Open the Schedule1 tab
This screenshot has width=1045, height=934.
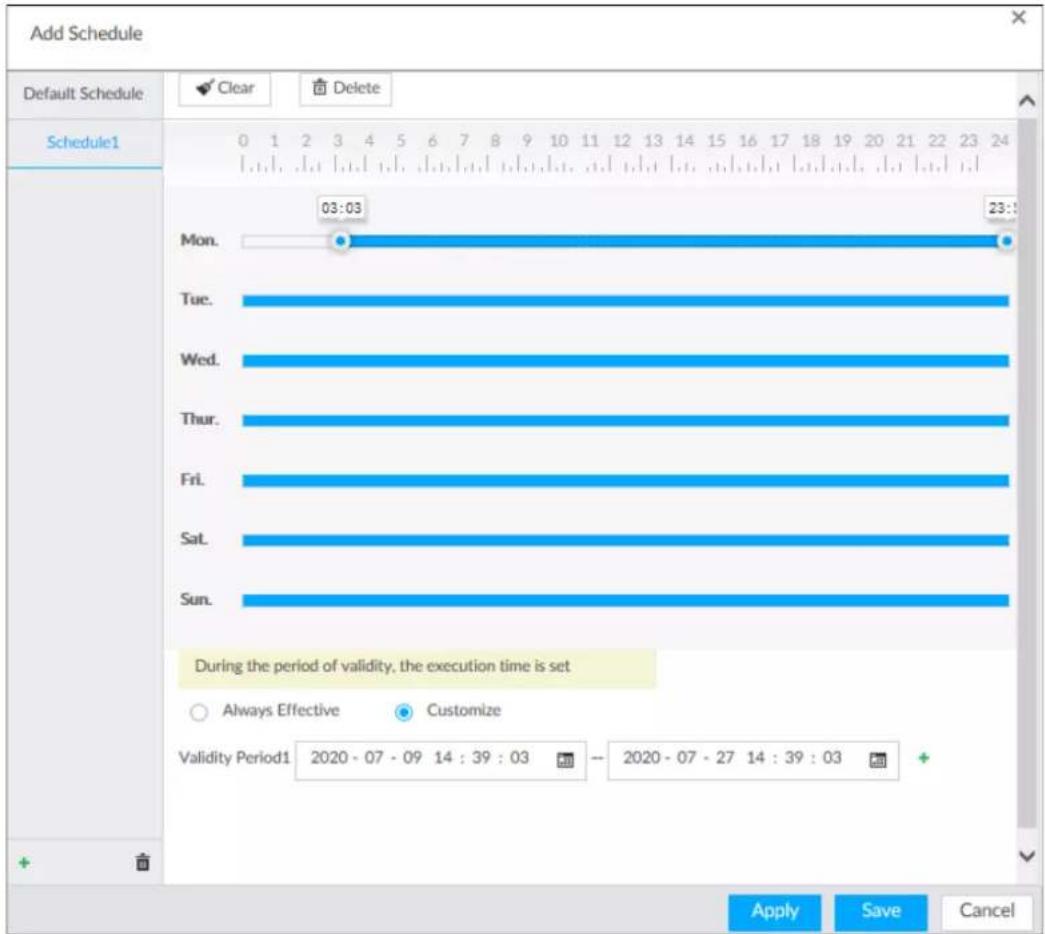pyautogui.click(x=83, y=143)
